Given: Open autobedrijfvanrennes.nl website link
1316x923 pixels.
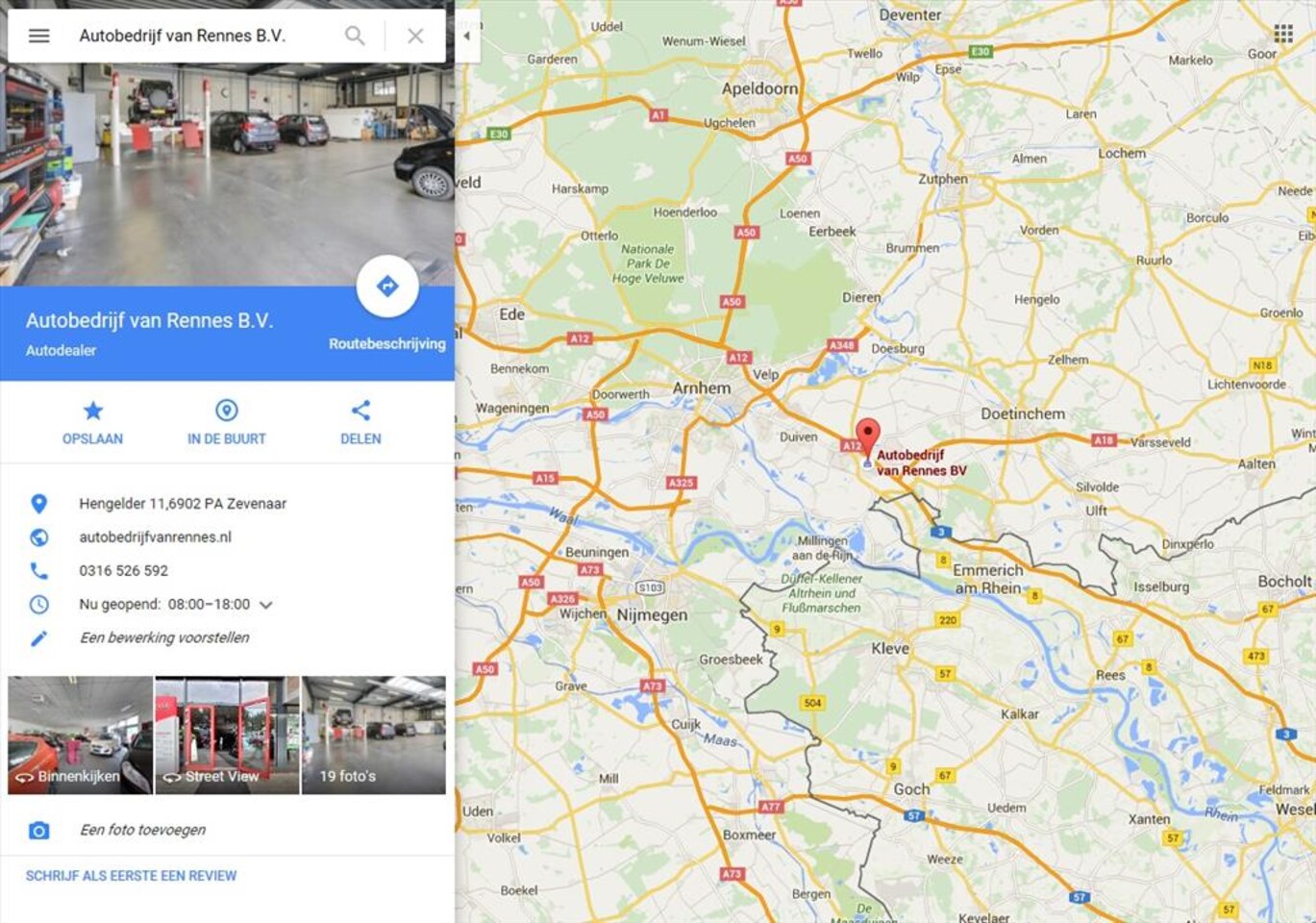Looking at the screenshot, I should coord(155,536).
